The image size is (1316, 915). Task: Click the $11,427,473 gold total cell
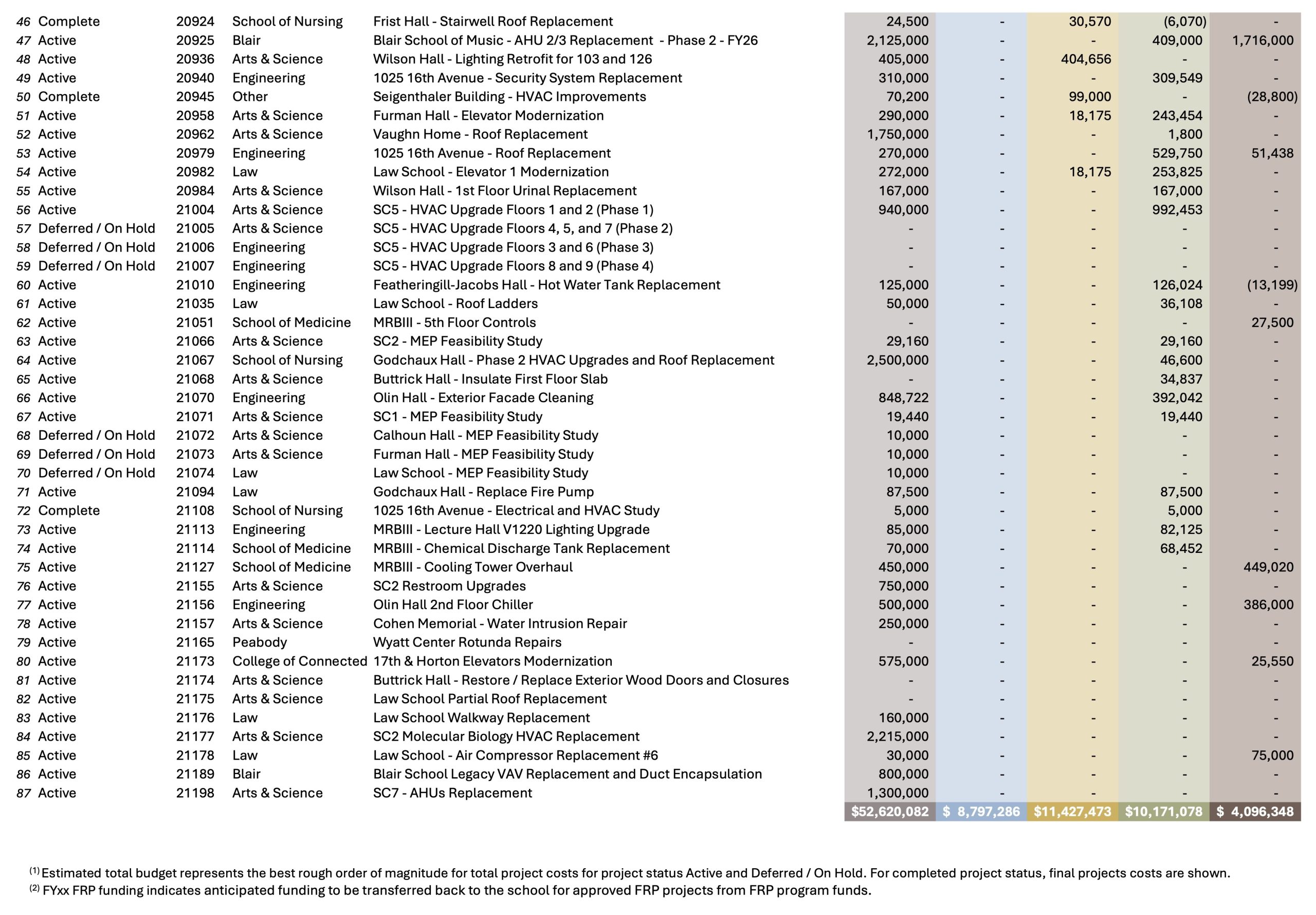point(1072,811)
